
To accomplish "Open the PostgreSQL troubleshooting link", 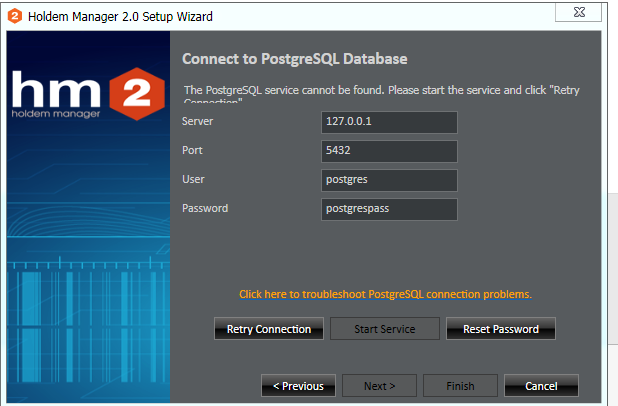I will coord(385,294).
